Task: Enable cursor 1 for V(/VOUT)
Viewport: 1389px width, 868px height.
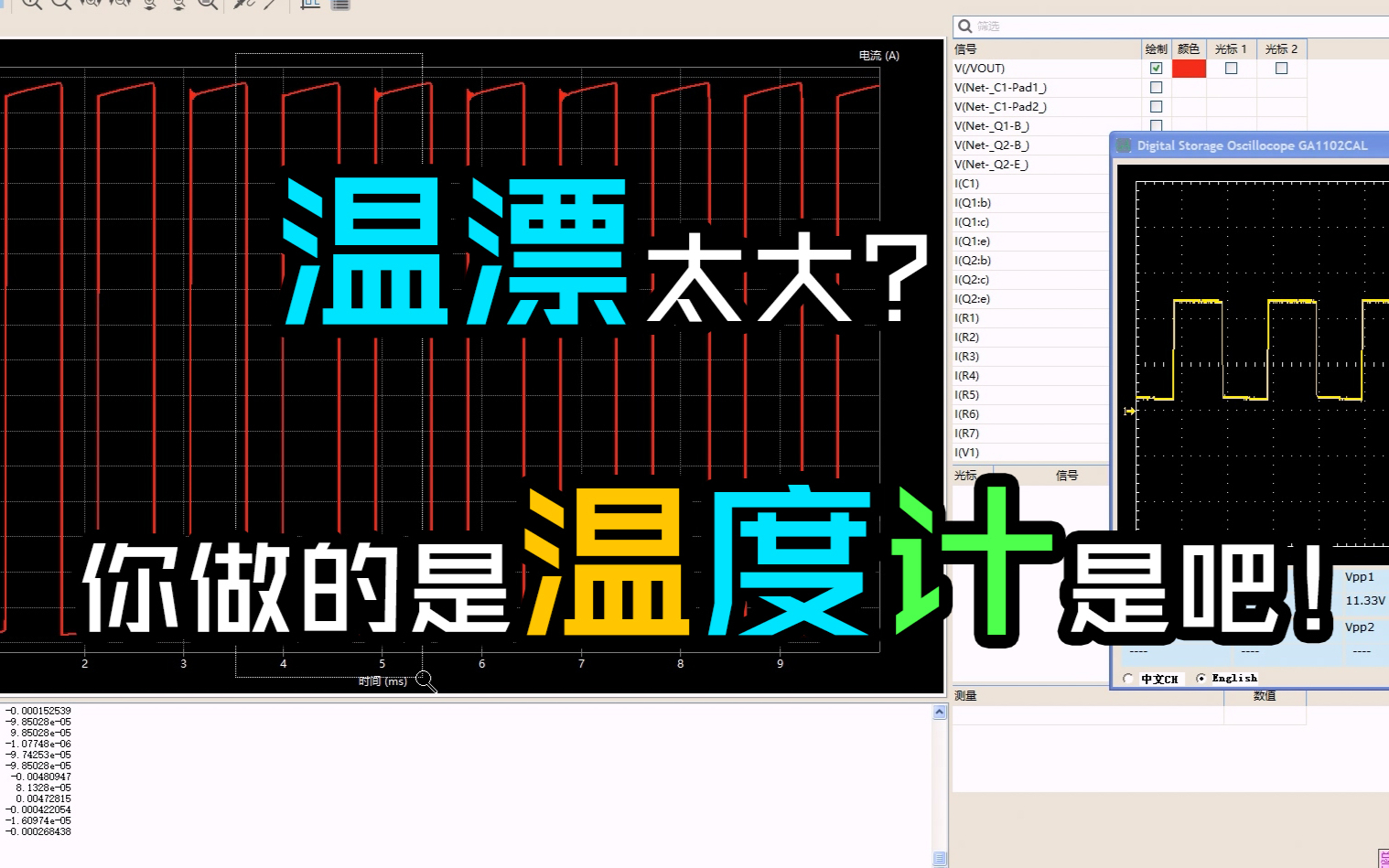Action: point(1231,69)
